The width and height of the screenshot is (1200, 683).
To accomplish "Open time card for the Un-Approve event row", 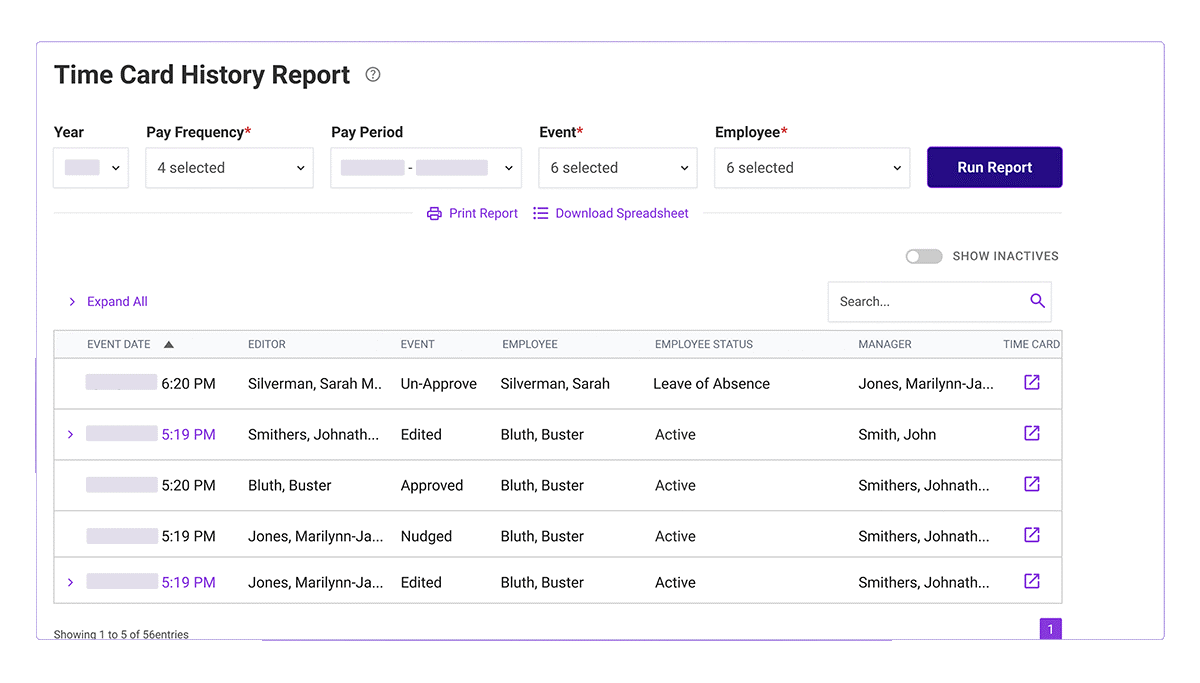I will pos(1032,383).
